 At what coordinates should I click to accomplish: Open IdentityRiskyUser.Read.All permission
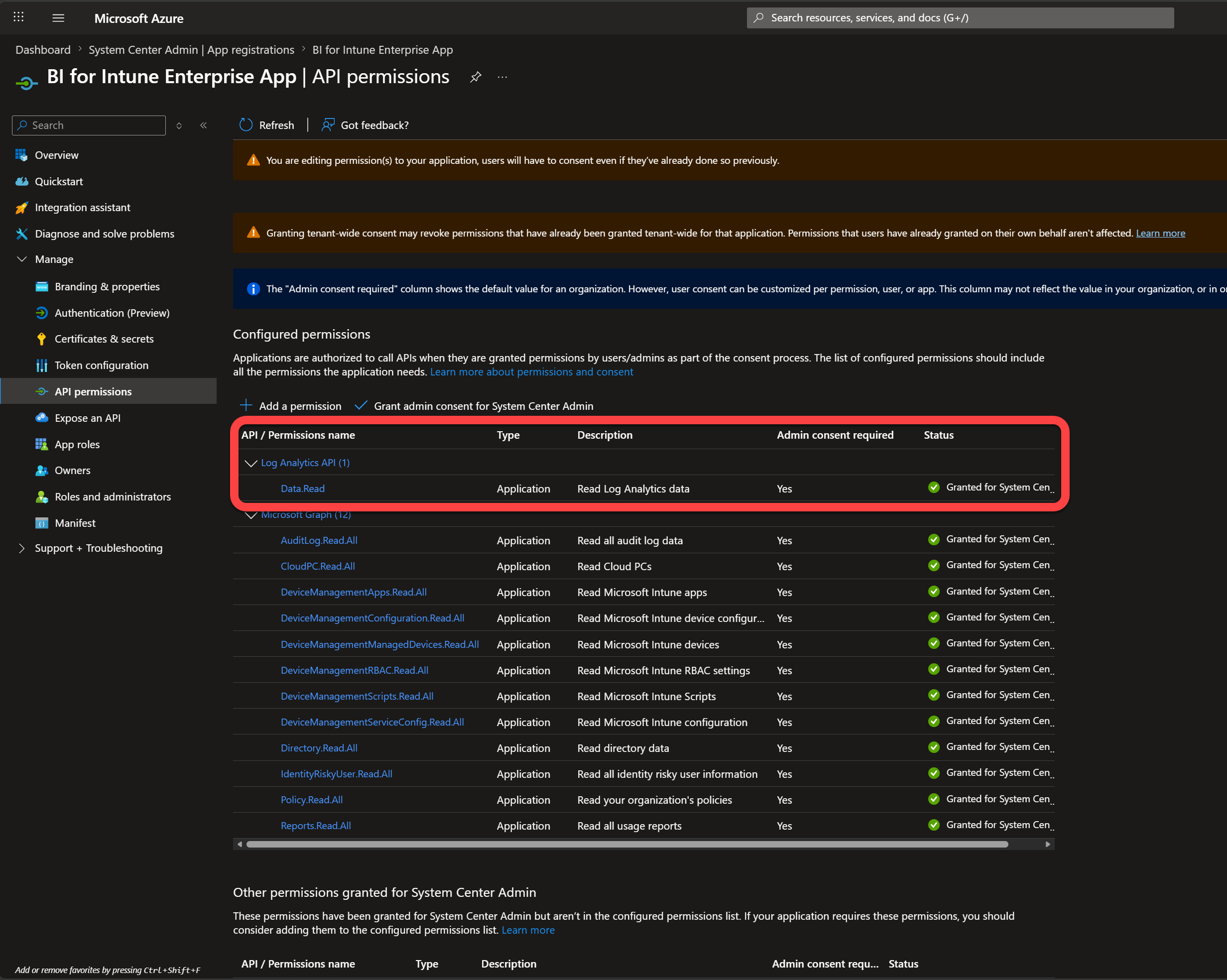coord(336,774)
